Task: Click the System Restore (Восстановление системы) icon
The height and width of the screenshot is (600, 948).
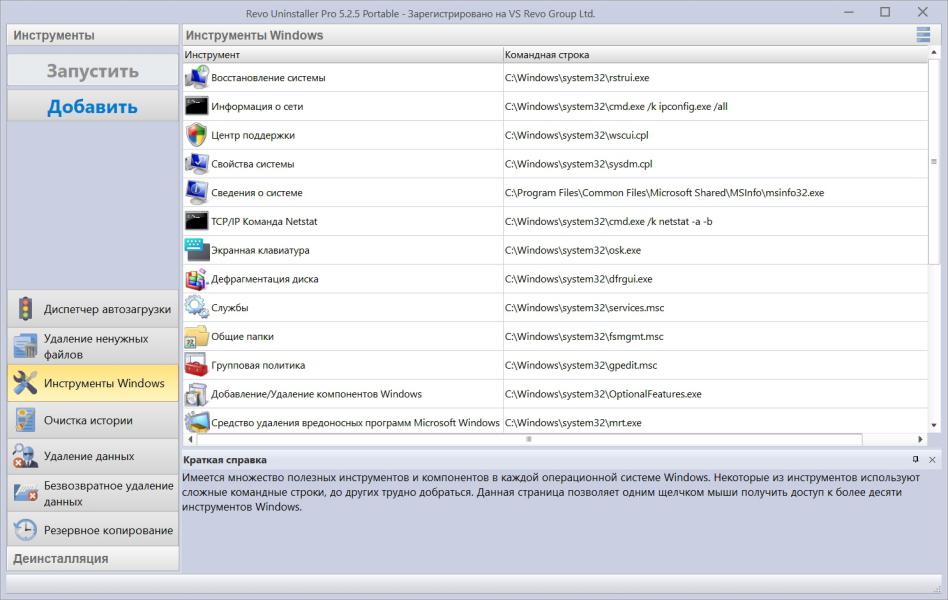Action: (x=196, y=77)
